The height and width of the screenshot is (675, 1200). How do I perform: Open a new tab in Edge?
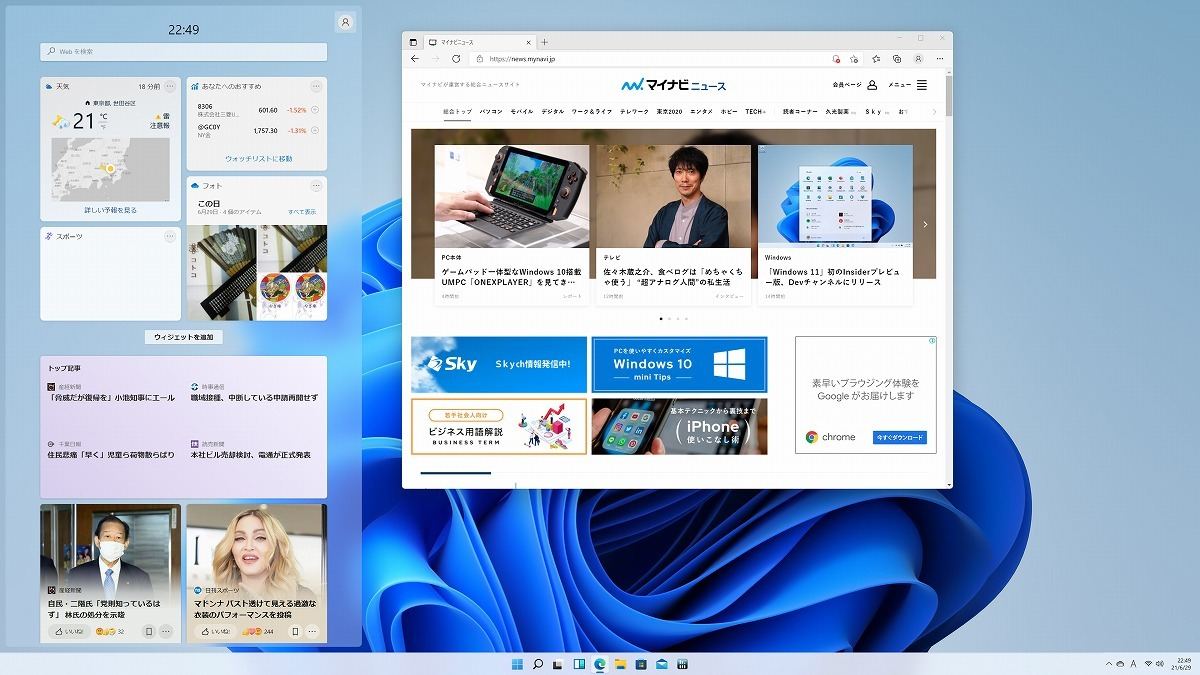(545, 42)
